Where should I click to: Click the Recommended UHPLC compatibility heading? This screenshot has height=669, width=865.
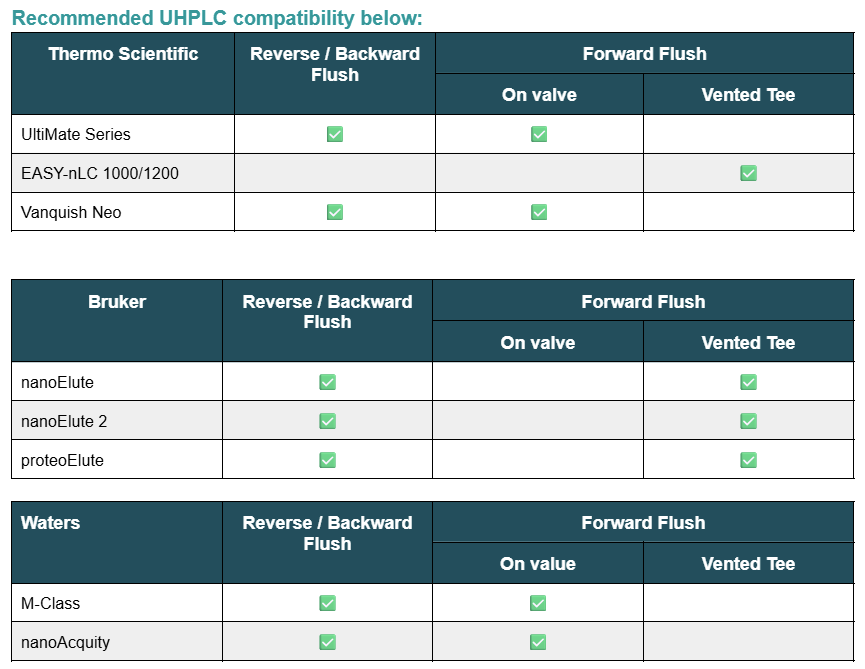[x=217, y=17]
